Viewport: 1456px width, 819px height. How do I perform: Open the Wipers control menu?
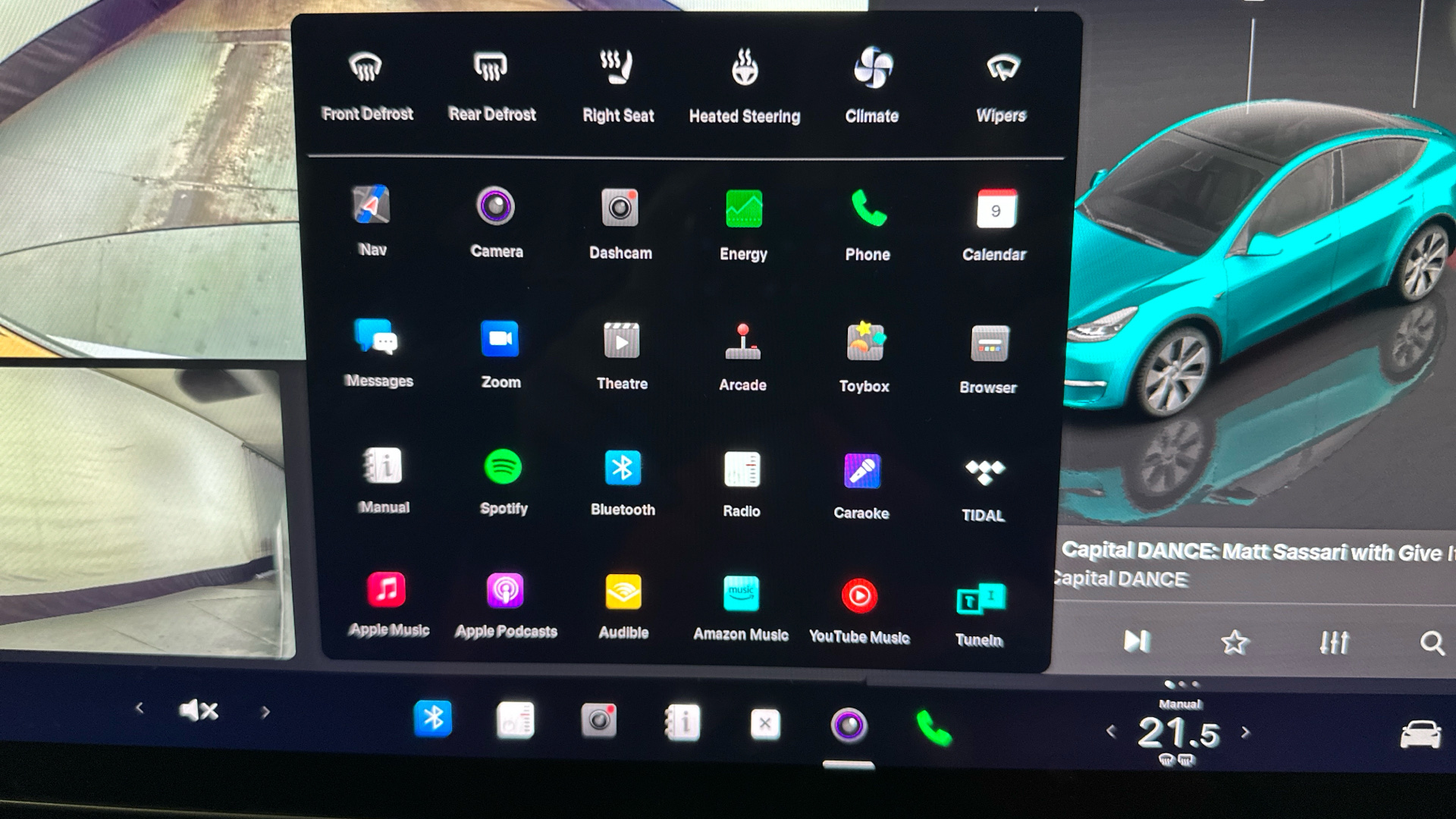[1002, 69]
